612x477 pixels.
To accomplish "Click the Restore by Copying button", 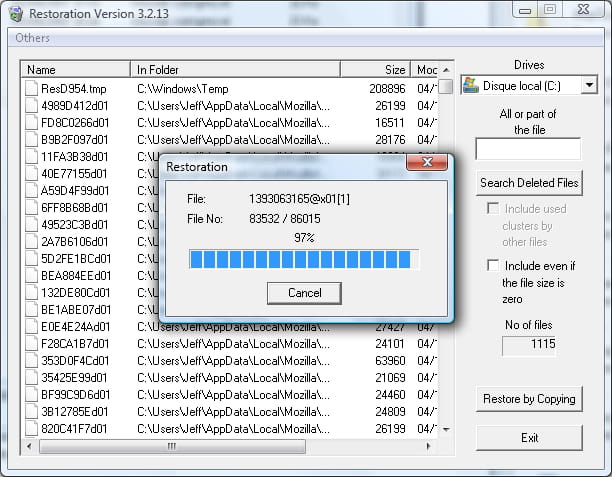I will click(x=529, y=399).
